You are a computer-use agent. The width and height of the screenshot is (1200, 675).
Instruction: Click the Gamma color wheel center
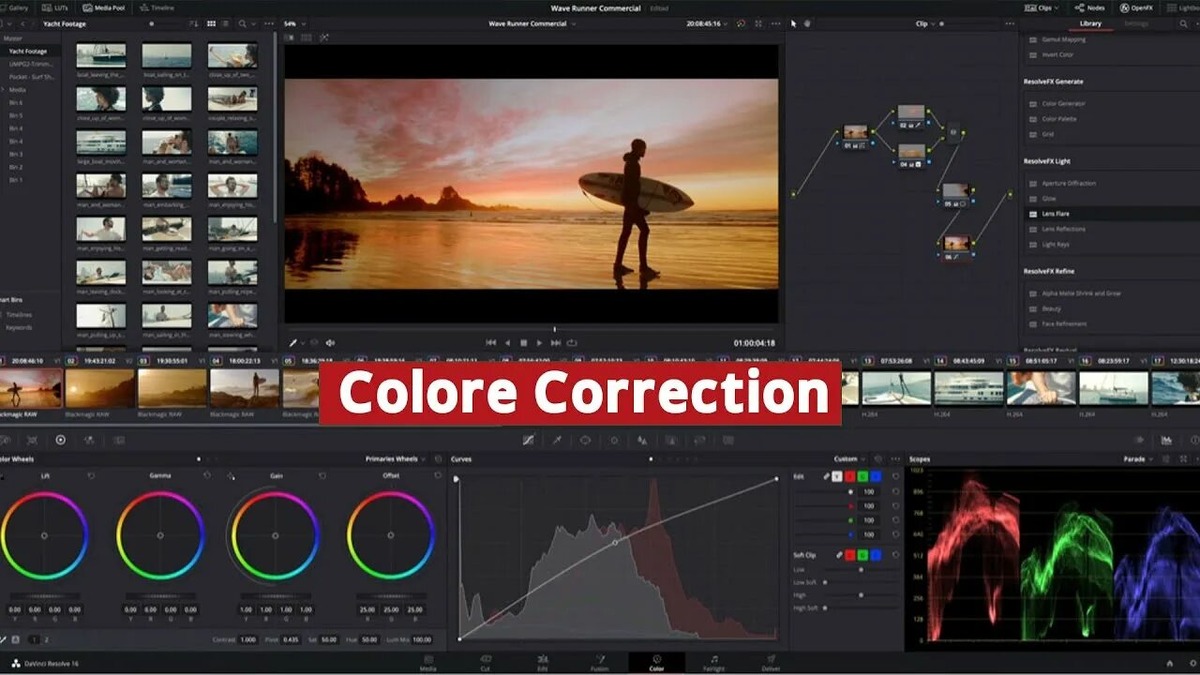pos(160,536)
